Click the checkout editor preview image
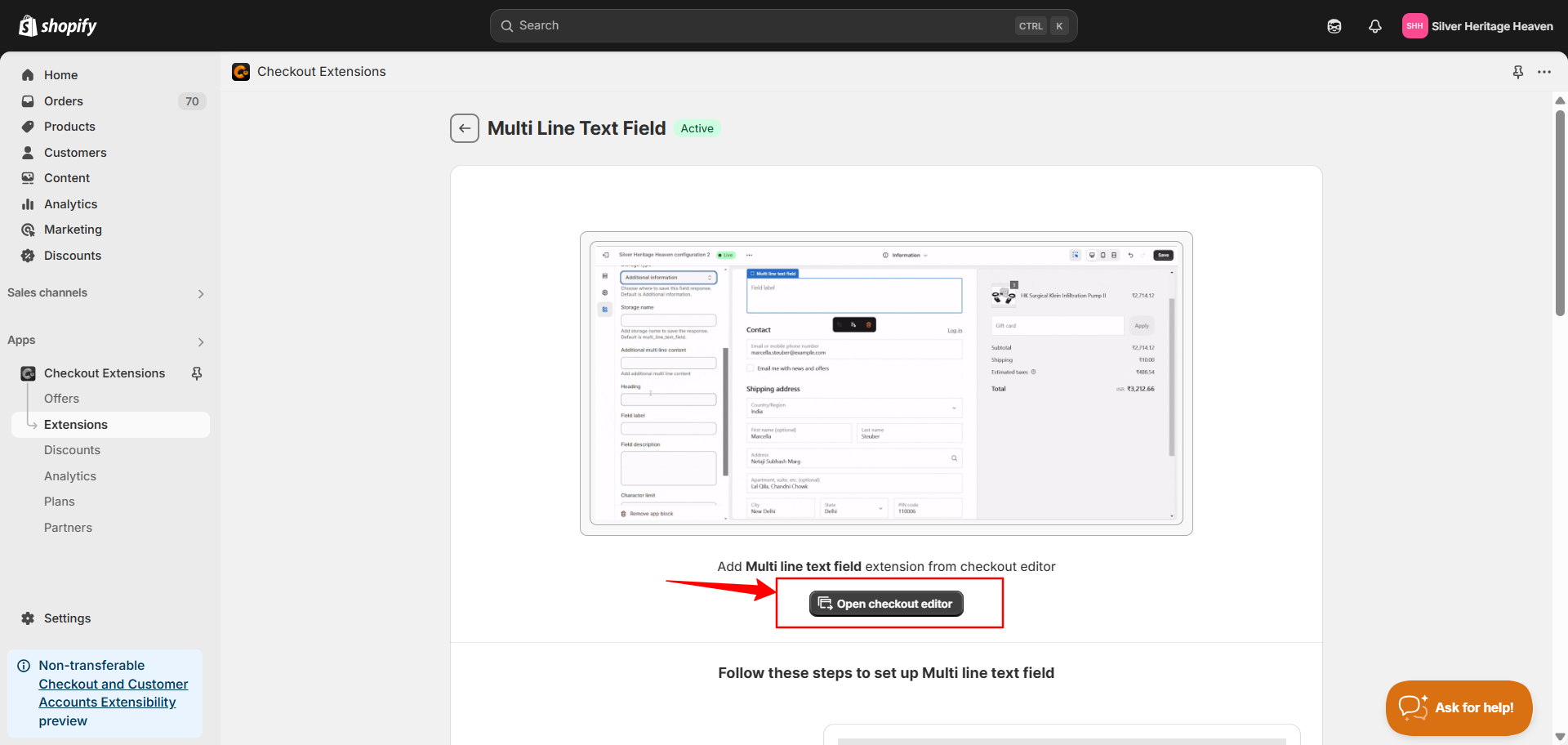1568x745 pixels. coord(886,383)
